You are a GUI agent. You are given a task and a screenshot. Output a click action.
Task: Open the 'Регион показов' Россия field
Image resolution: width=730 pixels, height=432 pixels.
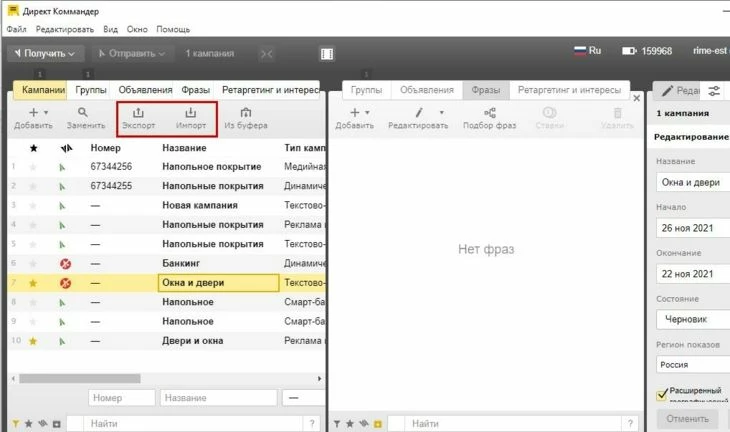(x=693, y=364)
